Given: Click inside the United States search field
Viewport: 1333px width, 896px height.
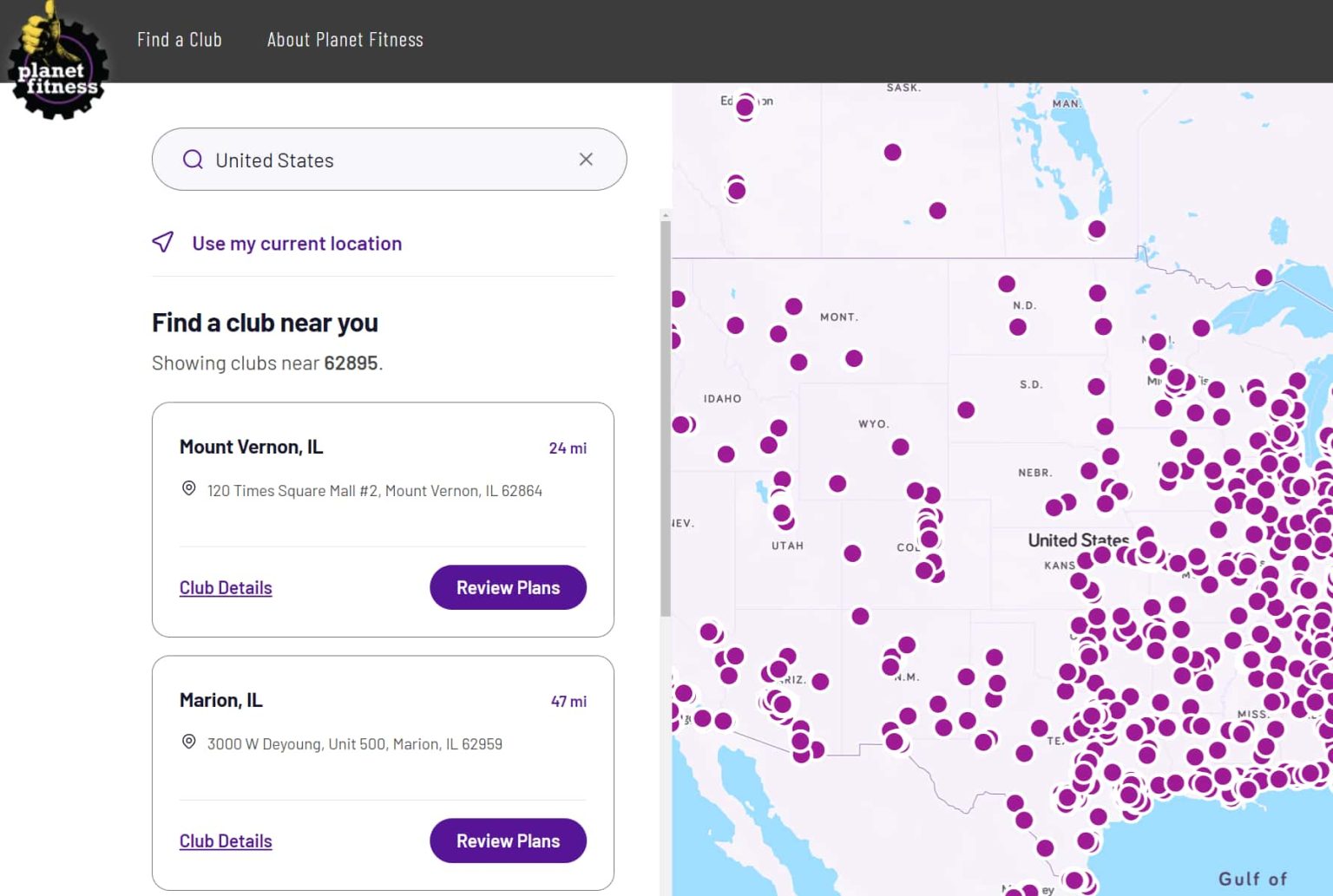Looking at the screenshot, I should (x=347, y=160).
